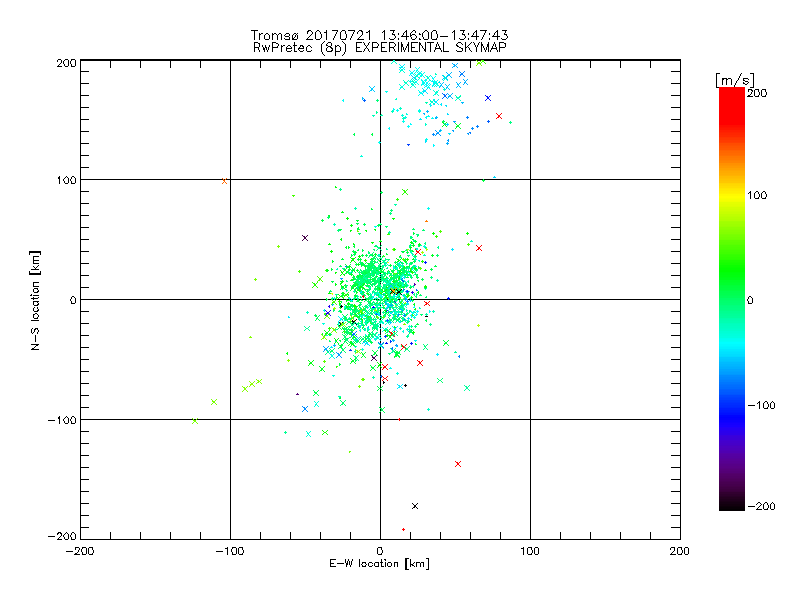Click E-W axis tick label '100'
The height and width of the screenshot is (600, 800).
point(530,552)
